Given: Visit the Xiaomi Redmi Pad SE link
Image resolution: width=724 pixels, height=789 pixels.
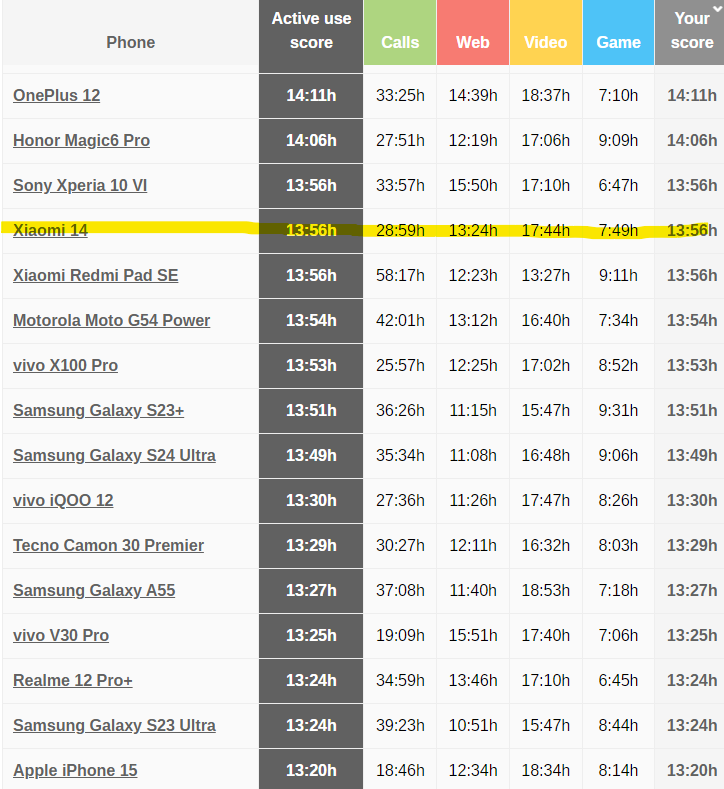Looking at the screenshot, I should [95, 276].
